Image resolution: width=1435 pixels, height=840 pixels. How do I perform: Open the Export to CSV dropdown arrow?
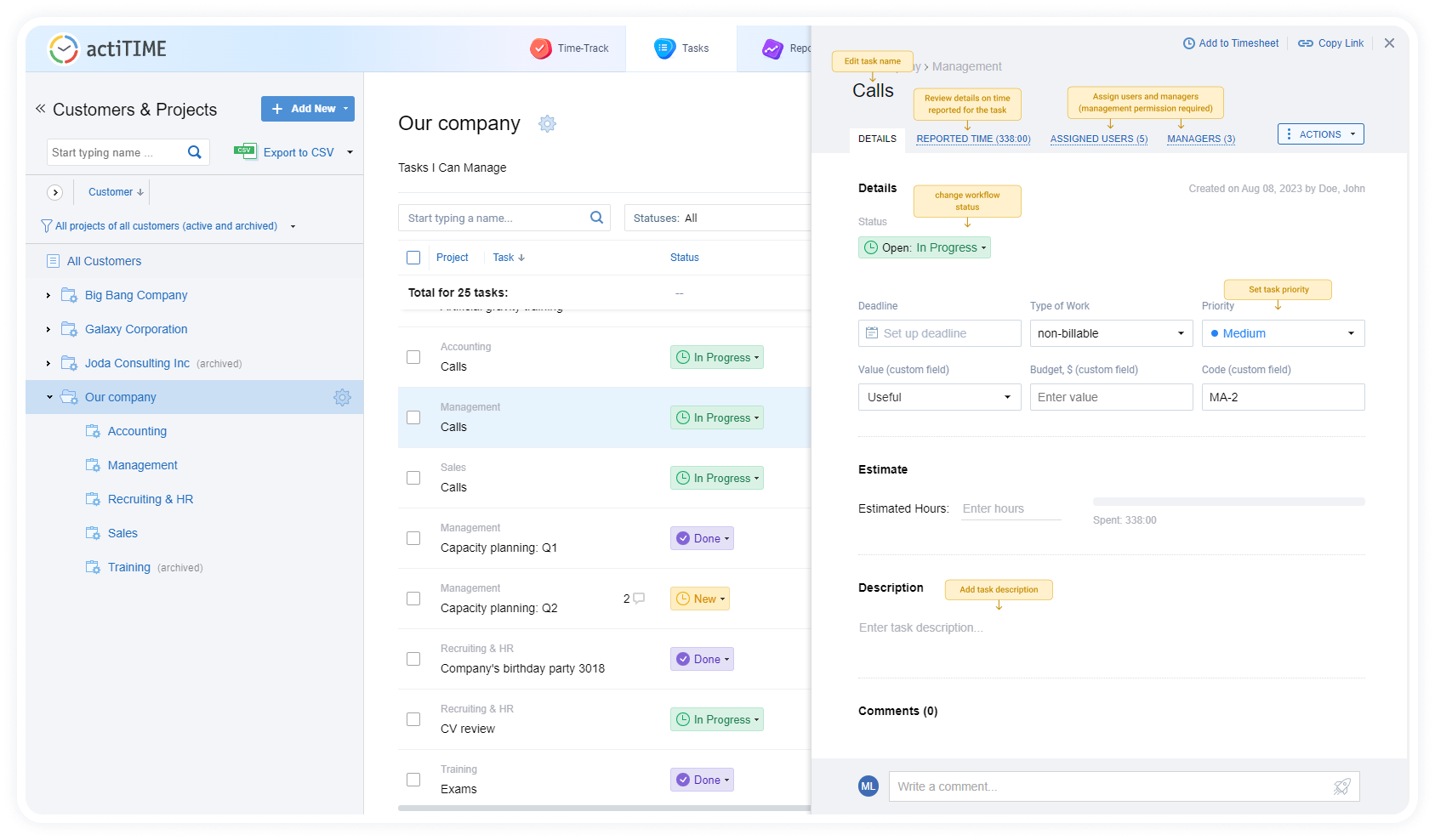pos(350,152)
